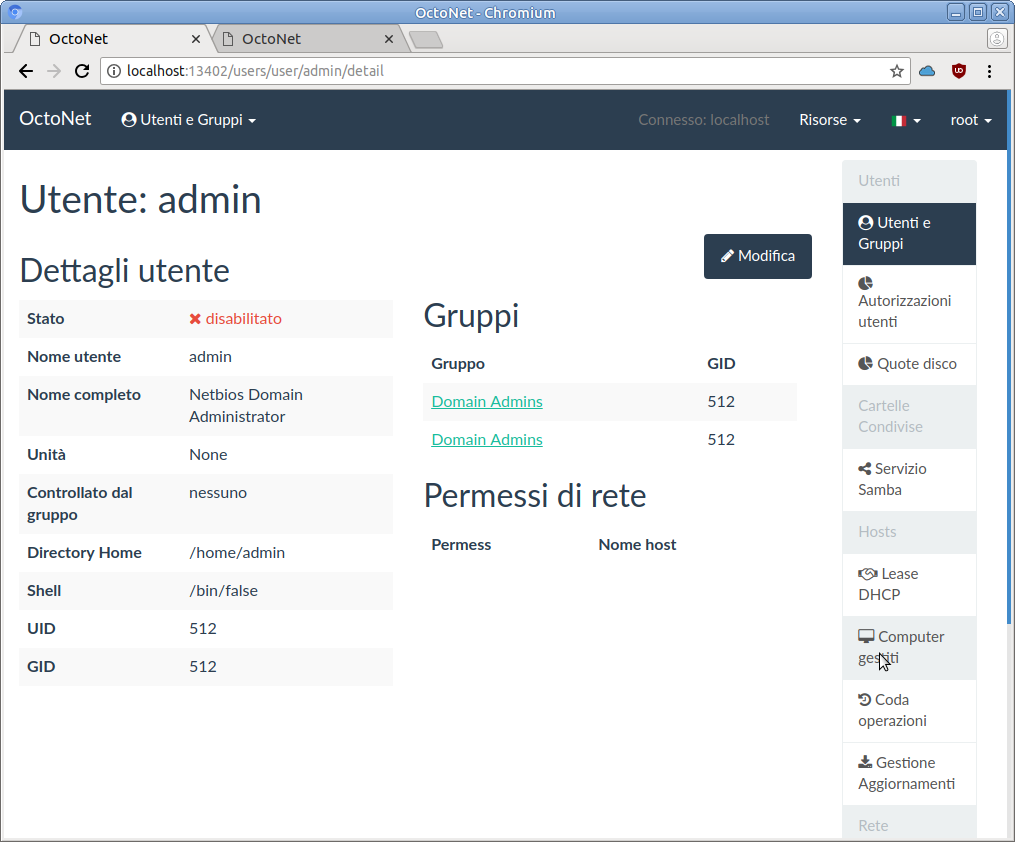This screenshot has height=842, width=1015.
Task: Click the share icon beside Servizio Samba
Action: click(x=865, y=469)
